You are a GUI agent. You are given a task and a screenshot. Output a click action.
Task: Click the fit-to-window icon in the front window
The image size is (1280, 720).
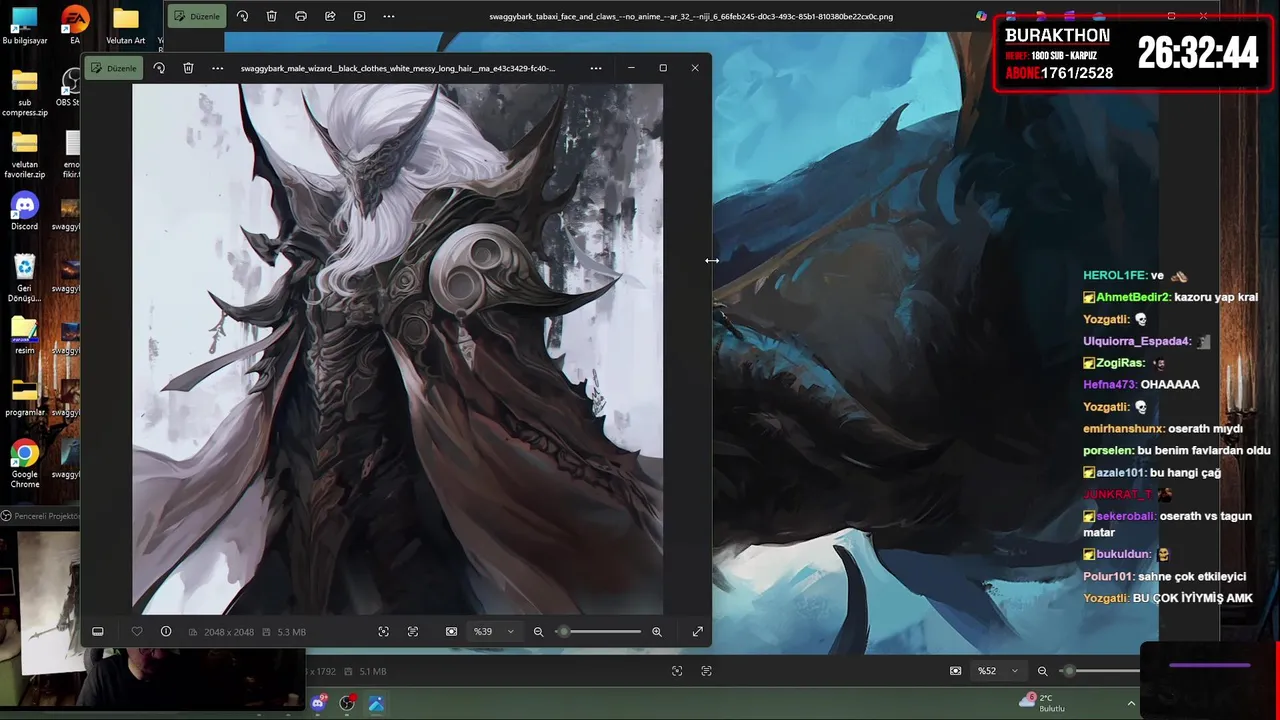(383, 632)
